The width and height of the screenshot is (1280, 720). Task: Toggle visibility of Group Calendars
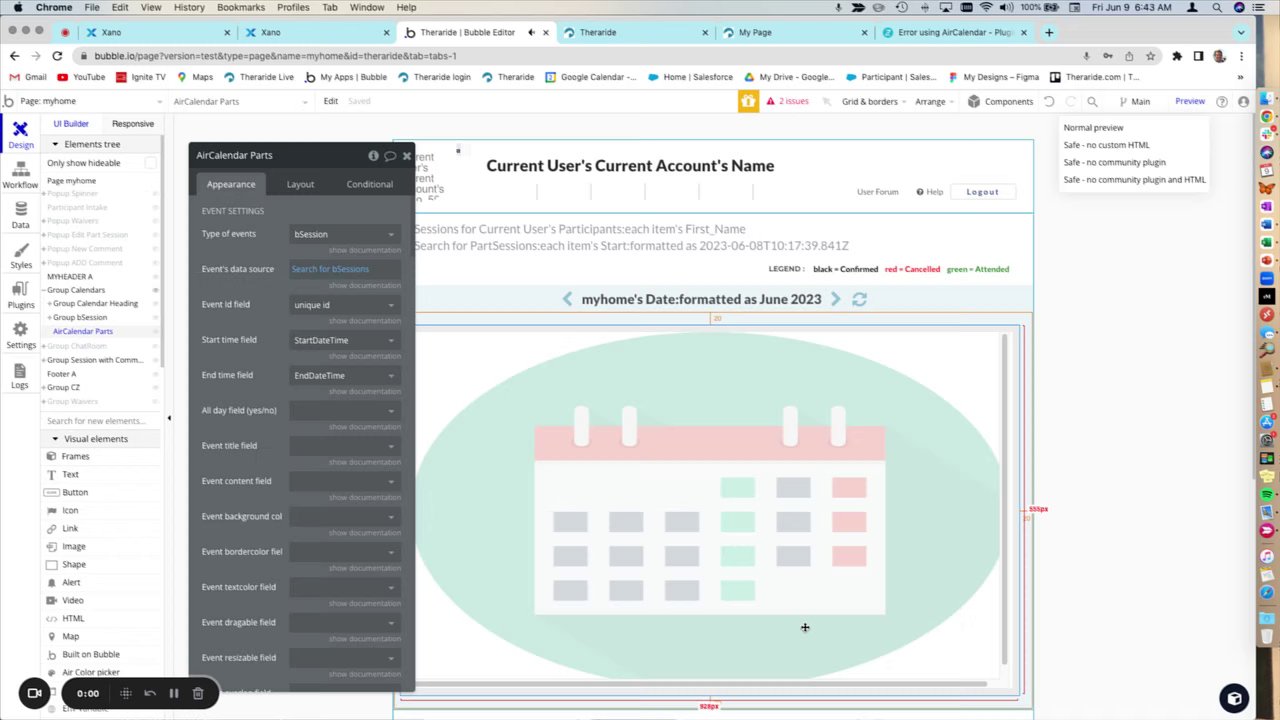[155, 290]
